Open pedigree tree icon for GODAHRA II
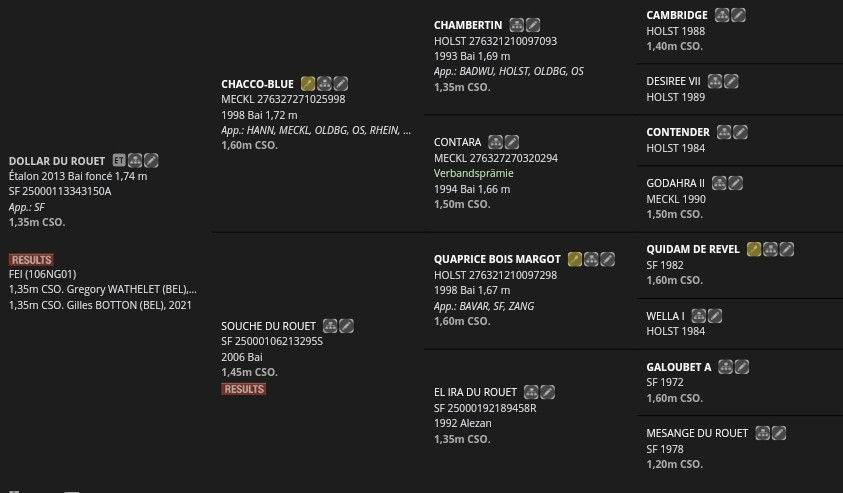 click(x=719, y=183)
